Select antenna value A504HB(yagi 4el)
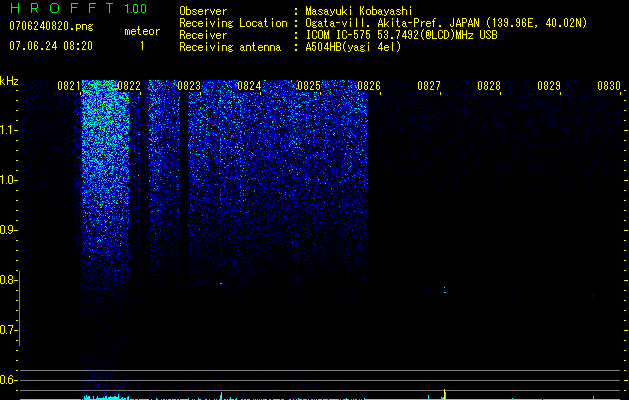The image size is (629, 400). pyautogui.click(x=353, y=47)
